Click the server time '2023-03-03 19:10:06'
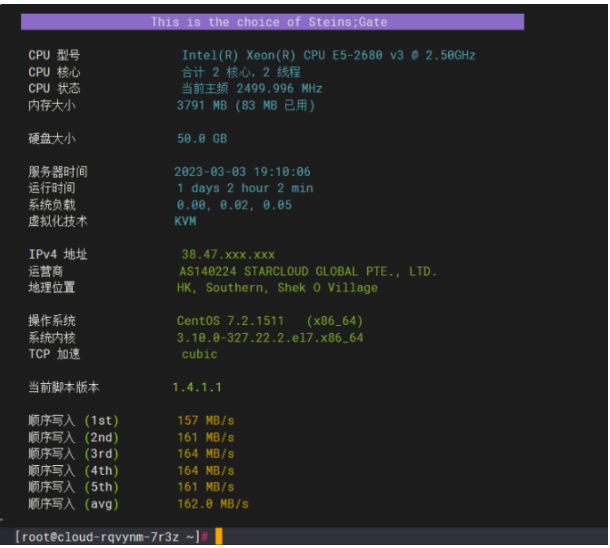The width and height of the screenshot is (610, 548). click(x=242, y=172)
